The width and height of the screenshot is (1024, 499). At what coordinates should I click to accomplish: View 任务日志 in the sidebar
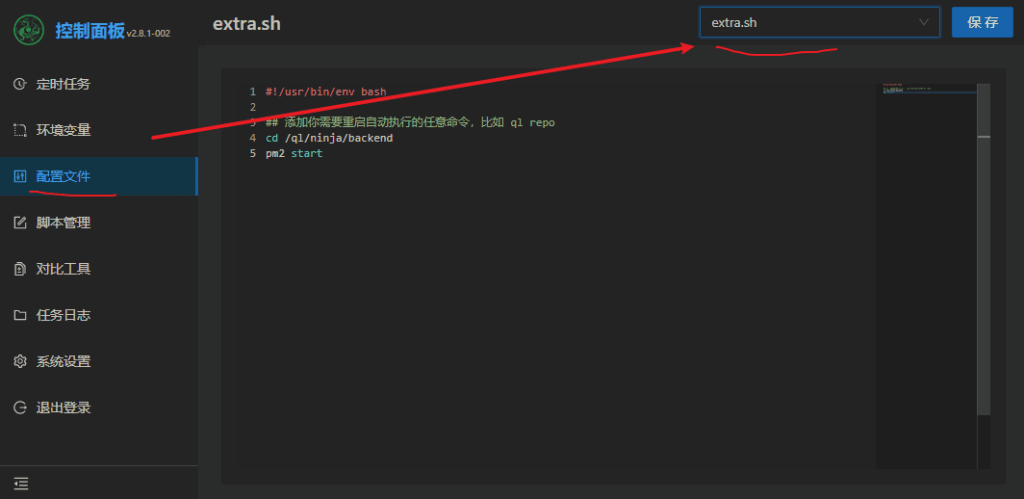pos(99,315)
